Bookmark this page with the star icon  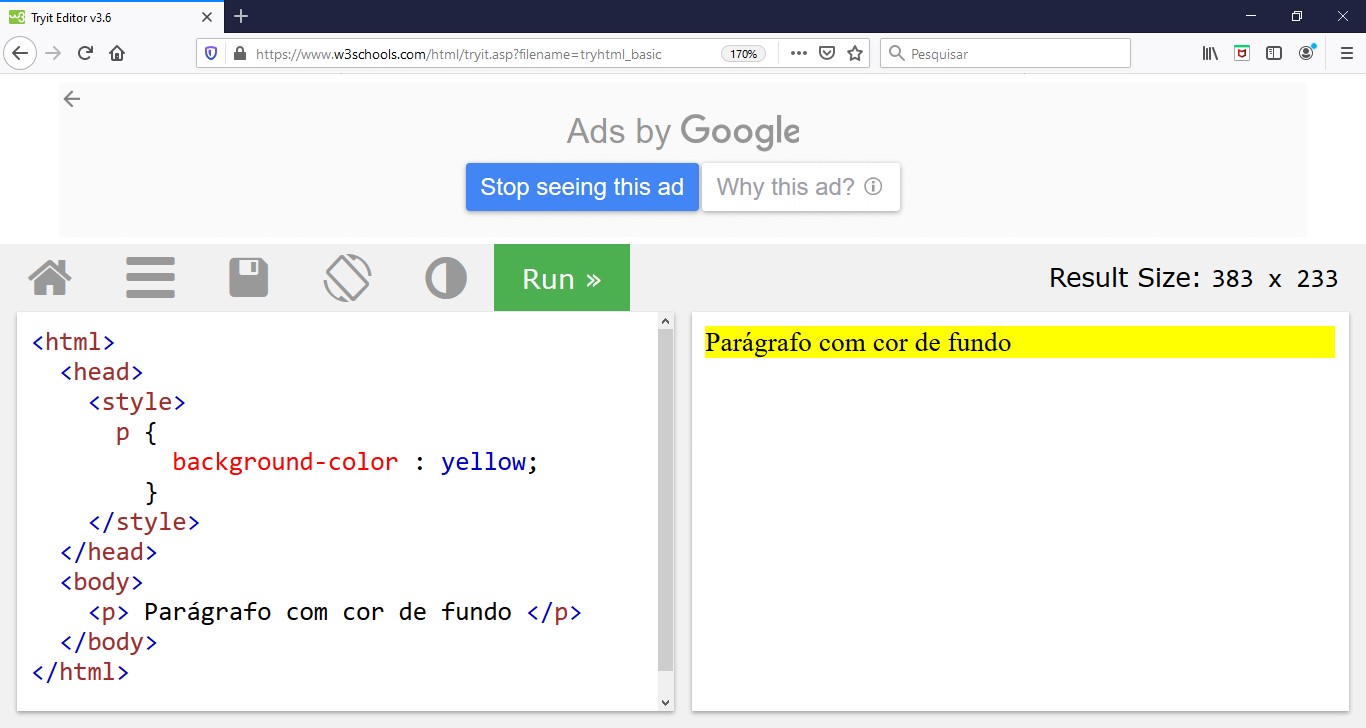pos(855,53)
